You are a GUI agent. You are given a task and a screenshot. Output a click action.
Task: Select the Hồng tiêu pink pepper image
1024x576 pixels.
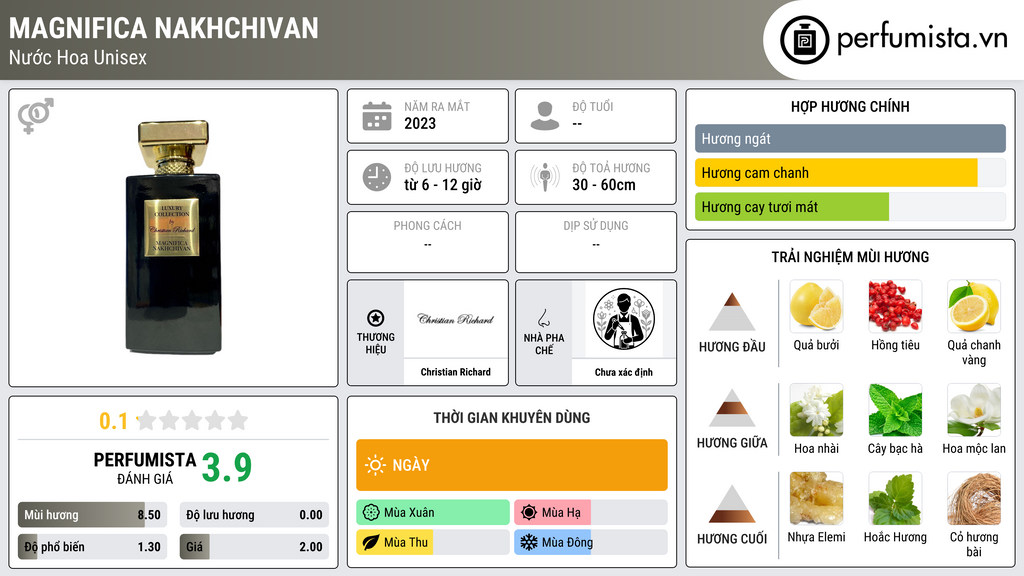[x=895, y=306]
